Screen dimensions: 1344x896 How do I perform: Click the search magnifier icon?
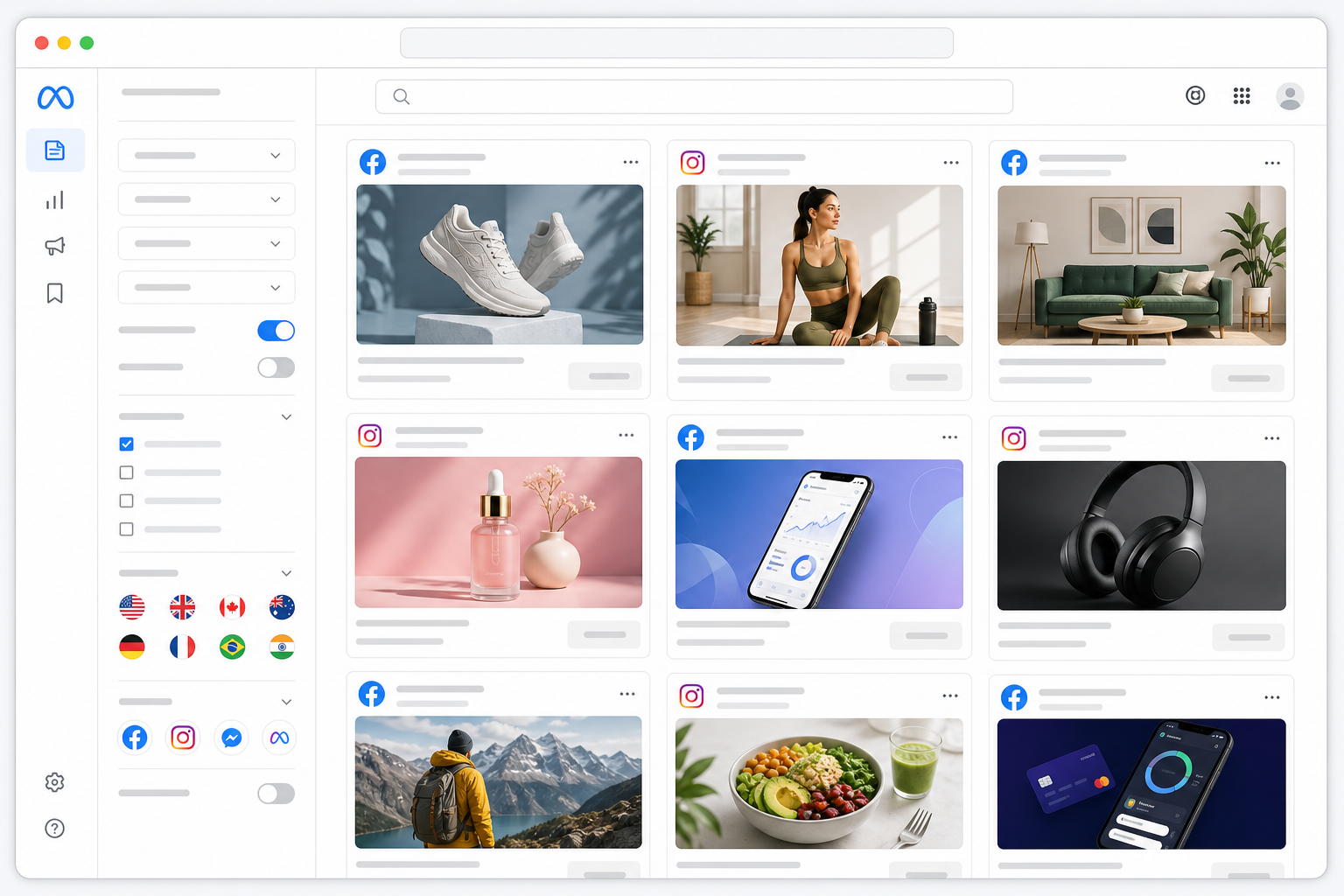point(402,97)
